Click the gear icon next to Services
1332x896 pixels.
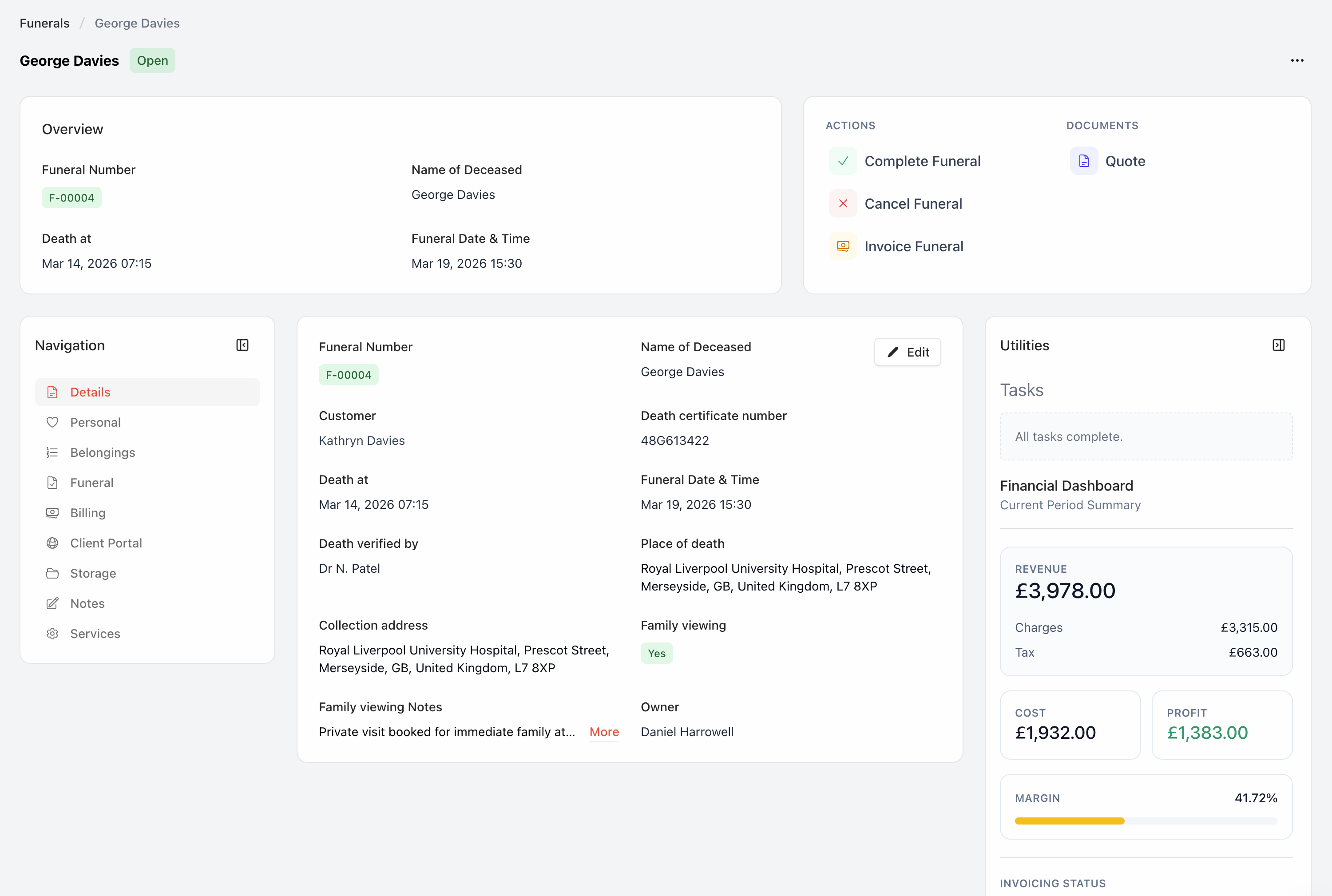click(52, 633)
